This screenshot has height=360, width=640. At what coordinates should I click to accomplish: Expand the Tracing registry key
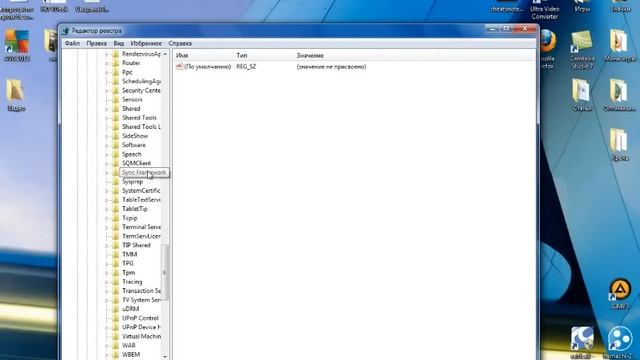pos(107,282)
